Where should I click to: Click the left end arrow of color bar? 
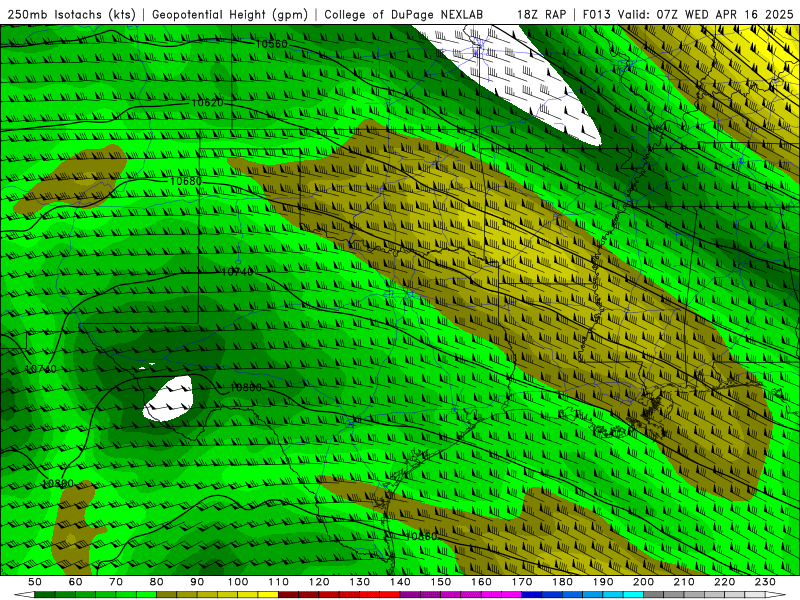pos(24,595)
